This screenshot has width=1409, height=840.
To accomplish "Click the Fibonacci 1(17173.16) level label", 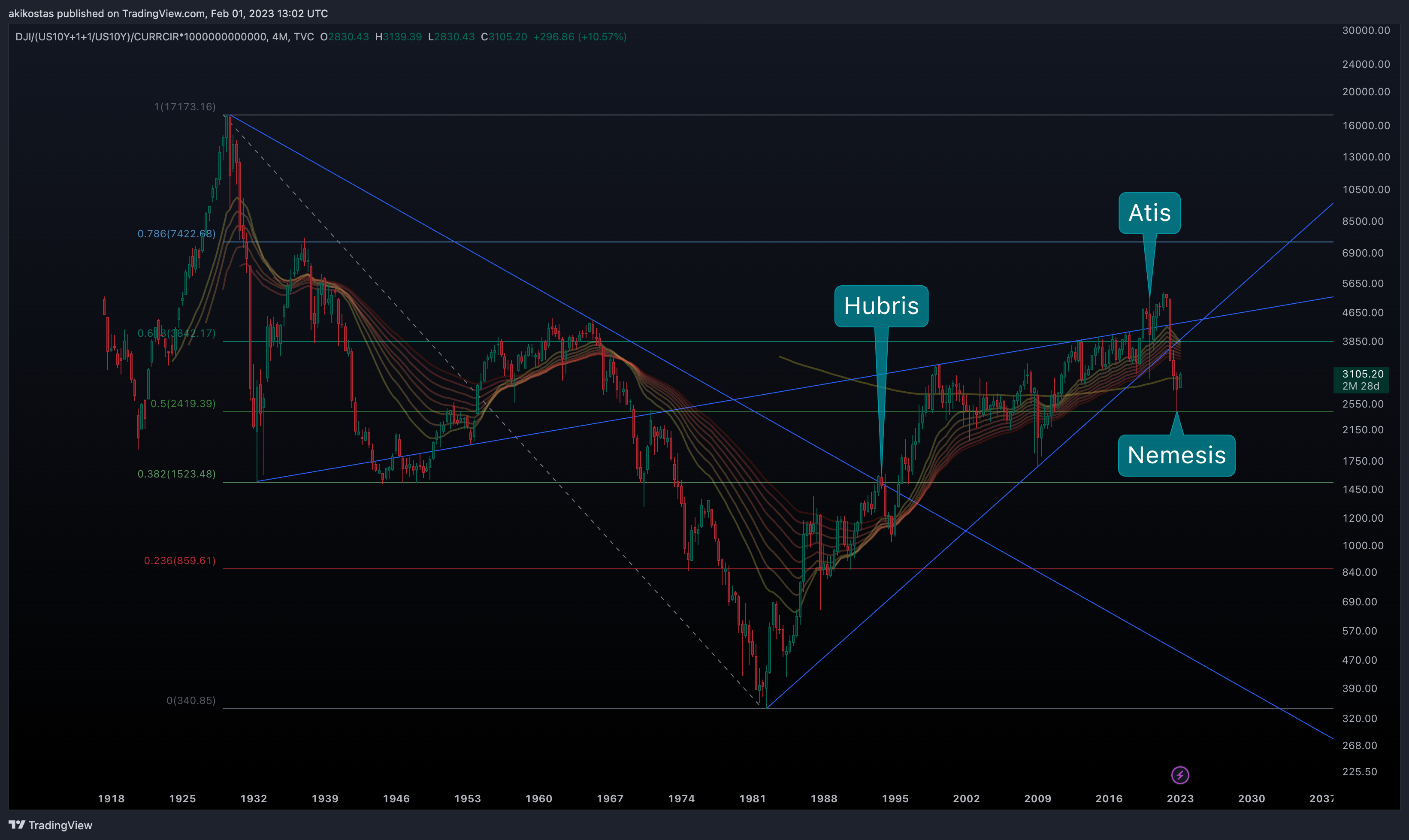I will coord(185,106).
